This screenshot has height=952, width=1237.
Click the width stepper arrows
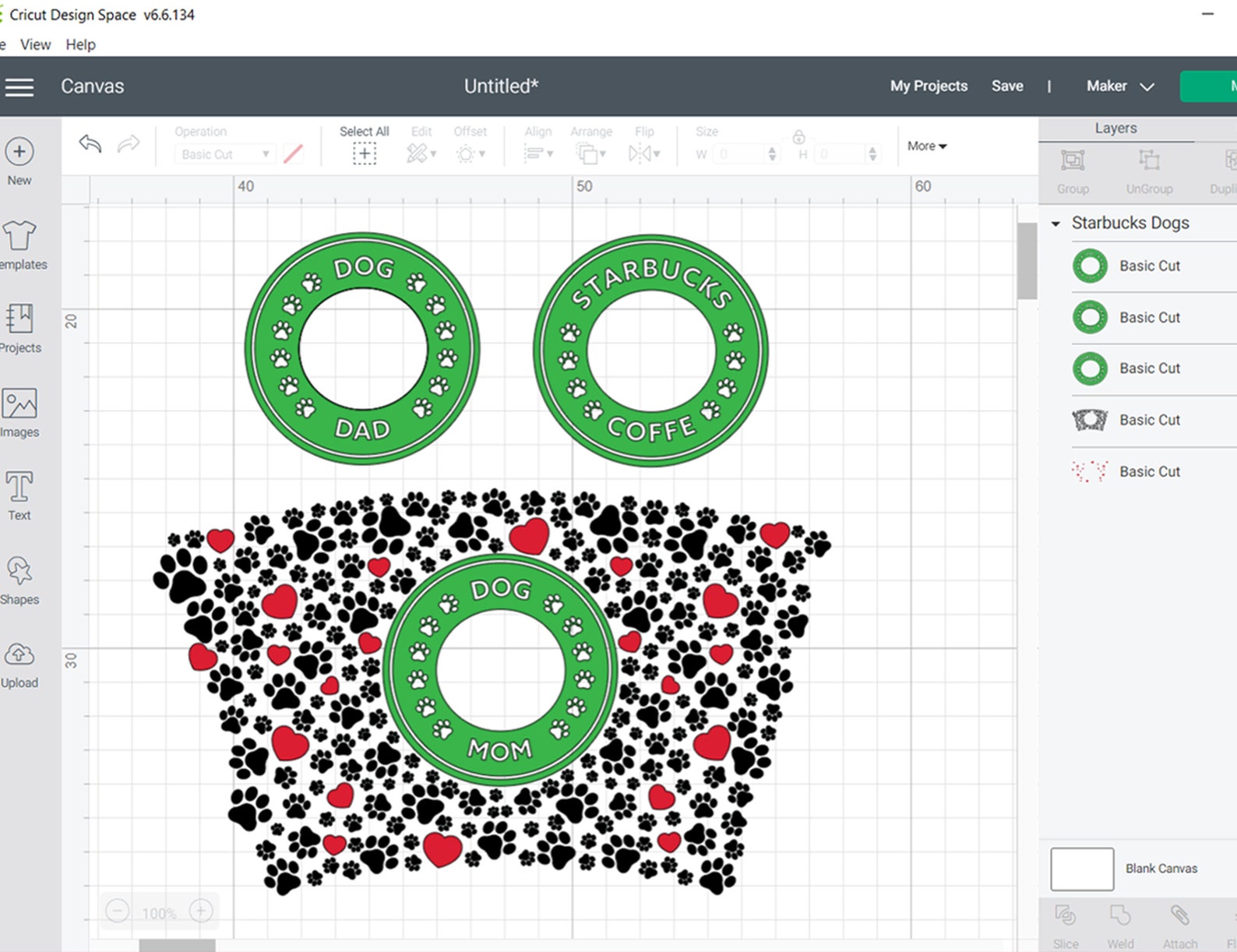[772, 154]
